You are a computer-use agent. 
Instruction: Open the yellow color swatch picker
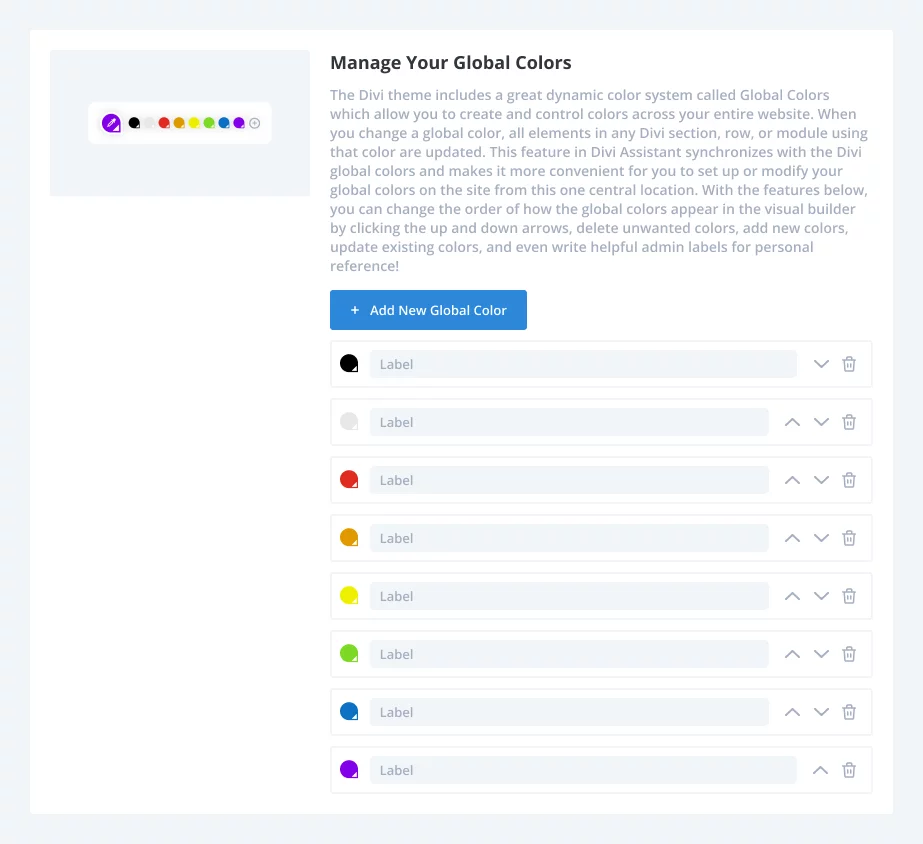tap(349, 595)
